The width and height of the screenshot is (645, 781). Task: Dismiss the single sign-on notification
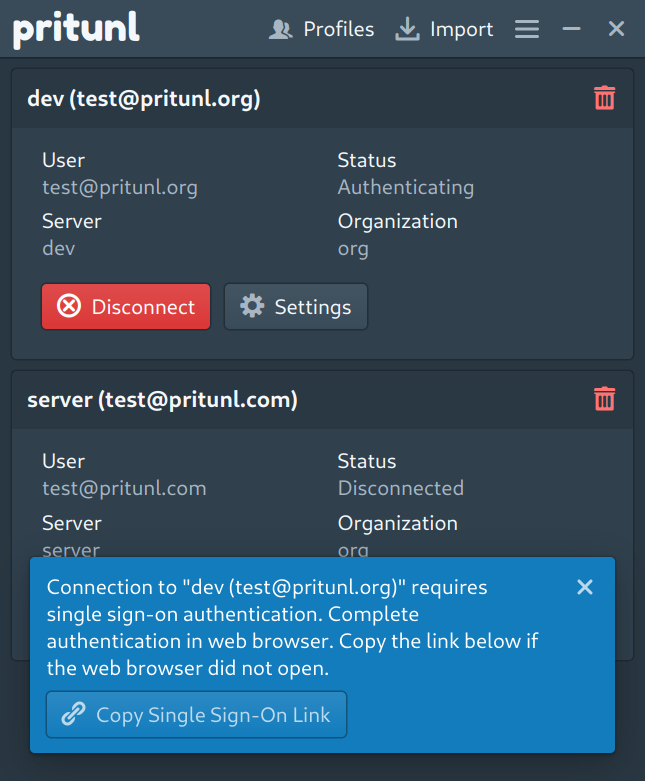pyautogui.click(x=585, y=587)
